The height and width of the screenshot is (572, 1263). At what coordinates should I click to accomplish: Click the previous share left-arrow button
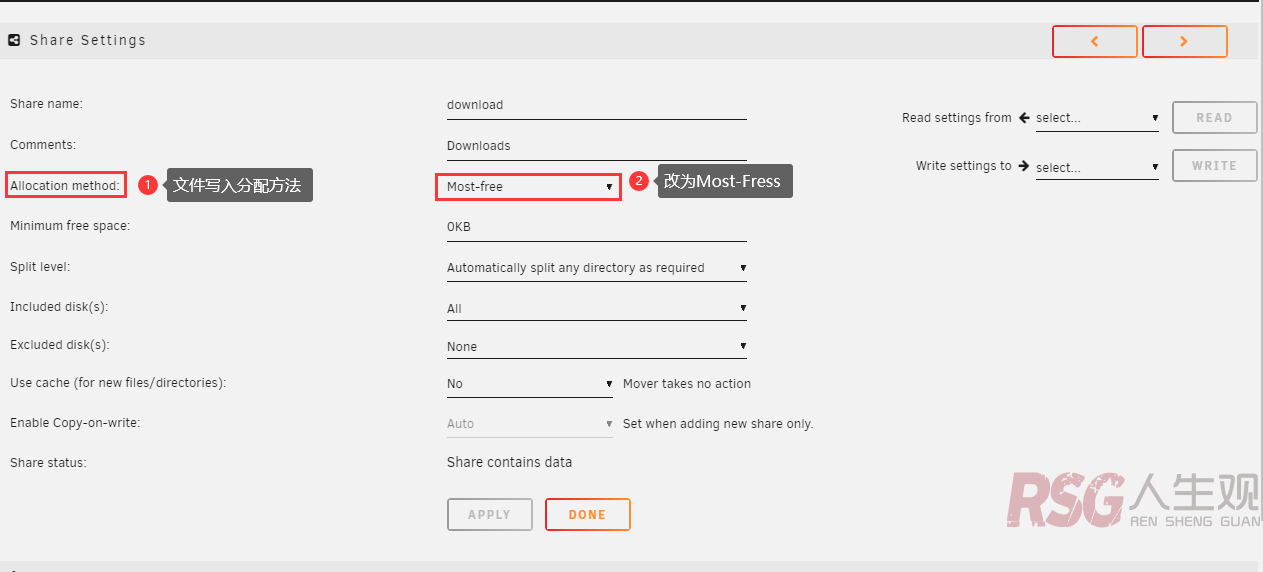coord(1094,41)
